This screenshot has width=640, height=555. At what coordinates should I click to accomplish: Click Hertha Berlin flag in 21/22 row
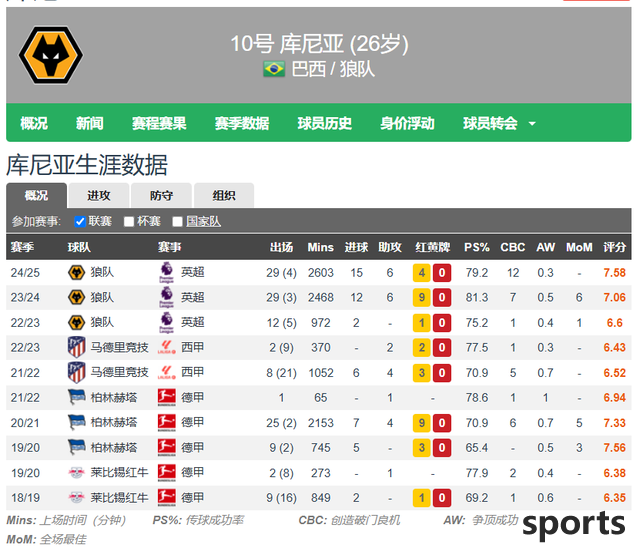coord(76,397)
